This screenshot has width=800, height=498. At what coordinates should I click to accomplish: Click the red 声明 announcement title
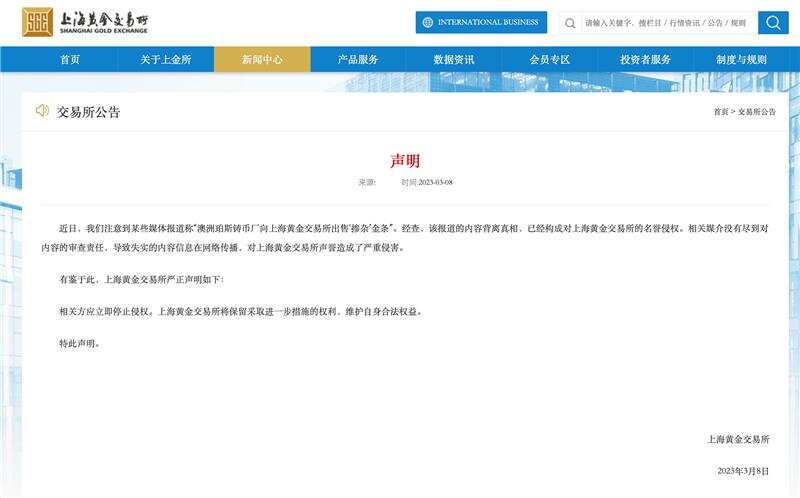coord(405,161)
